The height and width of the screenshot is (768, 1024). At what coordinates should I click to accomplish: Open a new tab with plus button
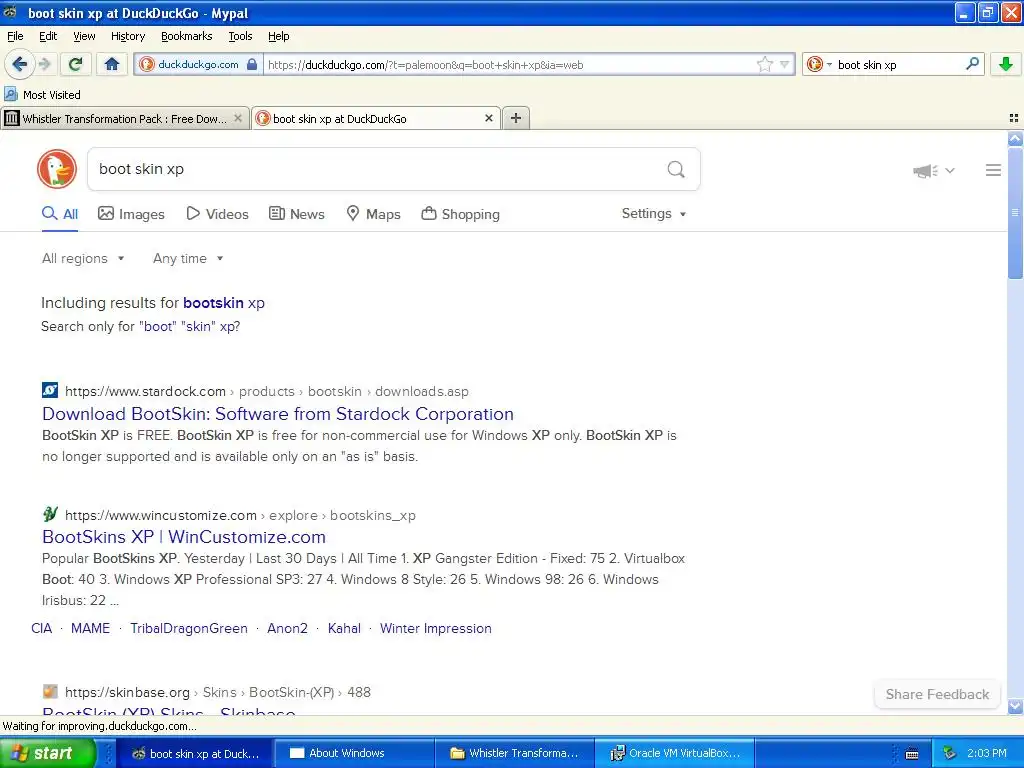coord(516,118)
